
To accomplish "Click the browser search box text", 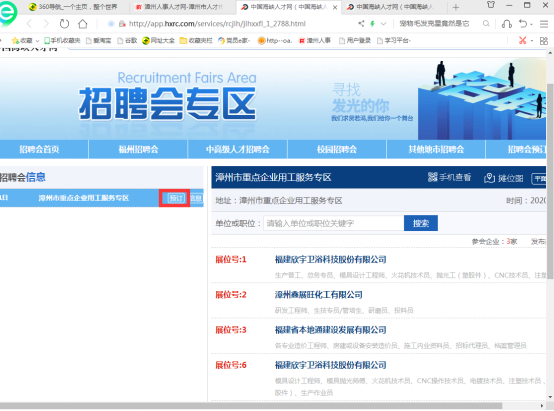I will tap(434, 24).
